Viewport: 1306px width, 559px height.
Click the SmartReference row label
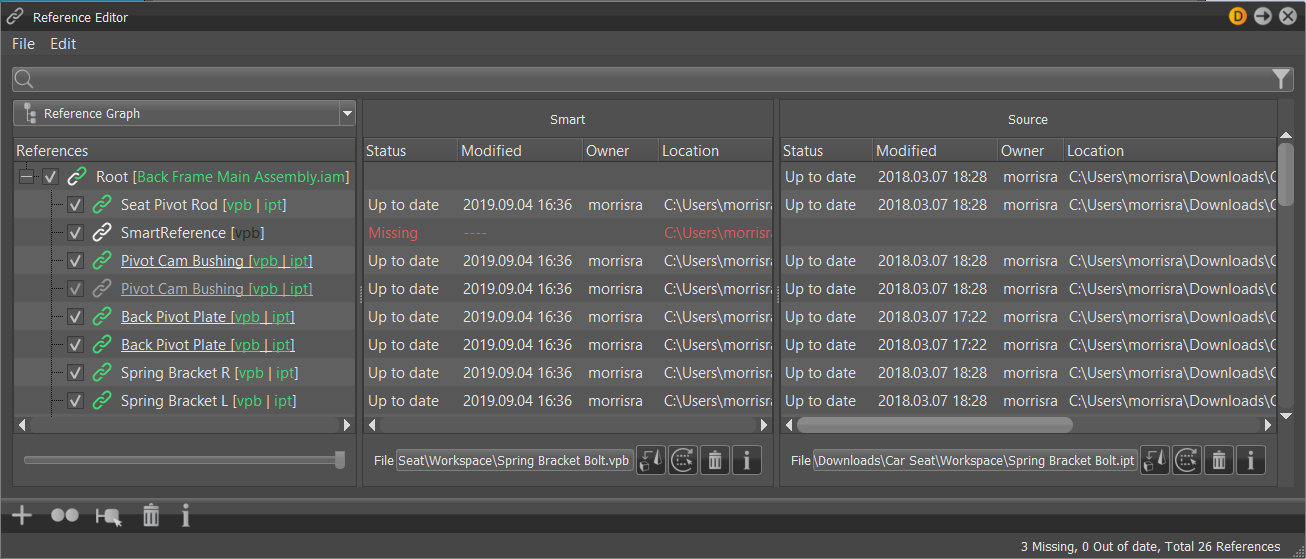193,233
